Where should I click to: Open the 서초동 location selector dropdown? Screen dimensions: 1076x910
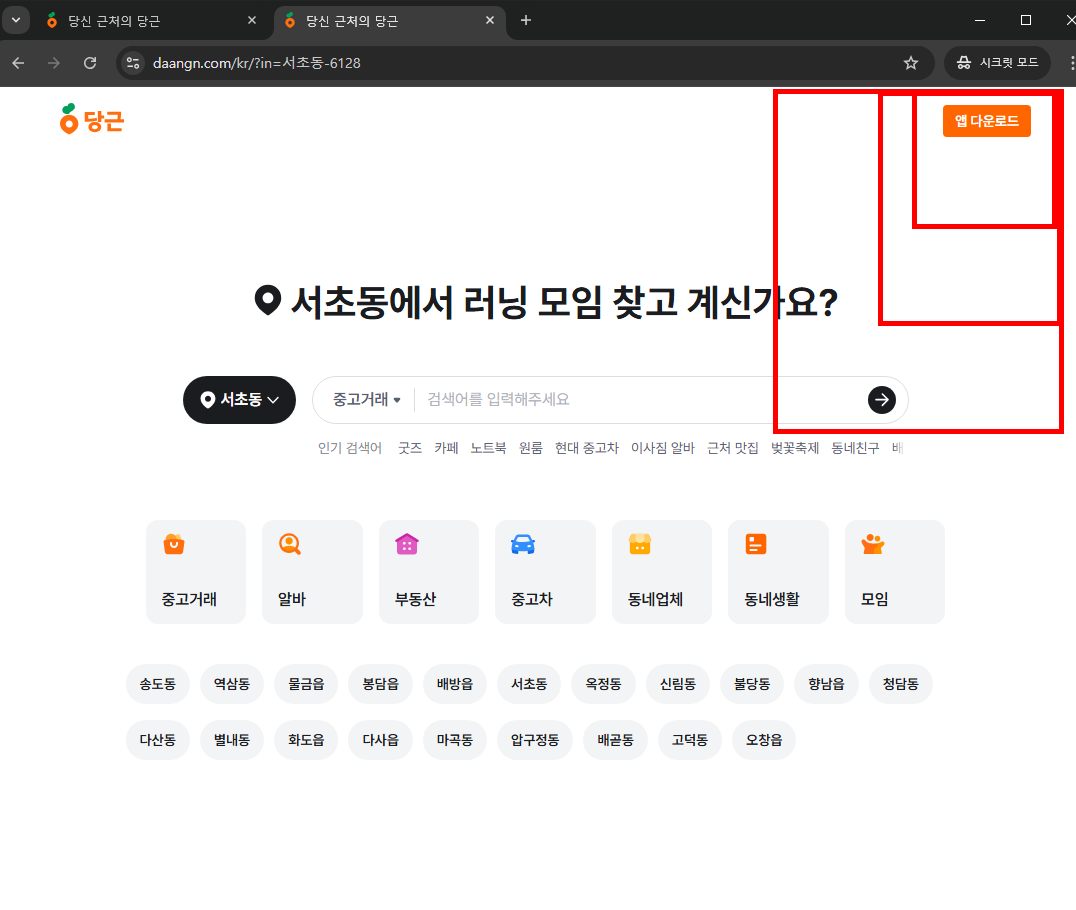click(x=239, y=400)
